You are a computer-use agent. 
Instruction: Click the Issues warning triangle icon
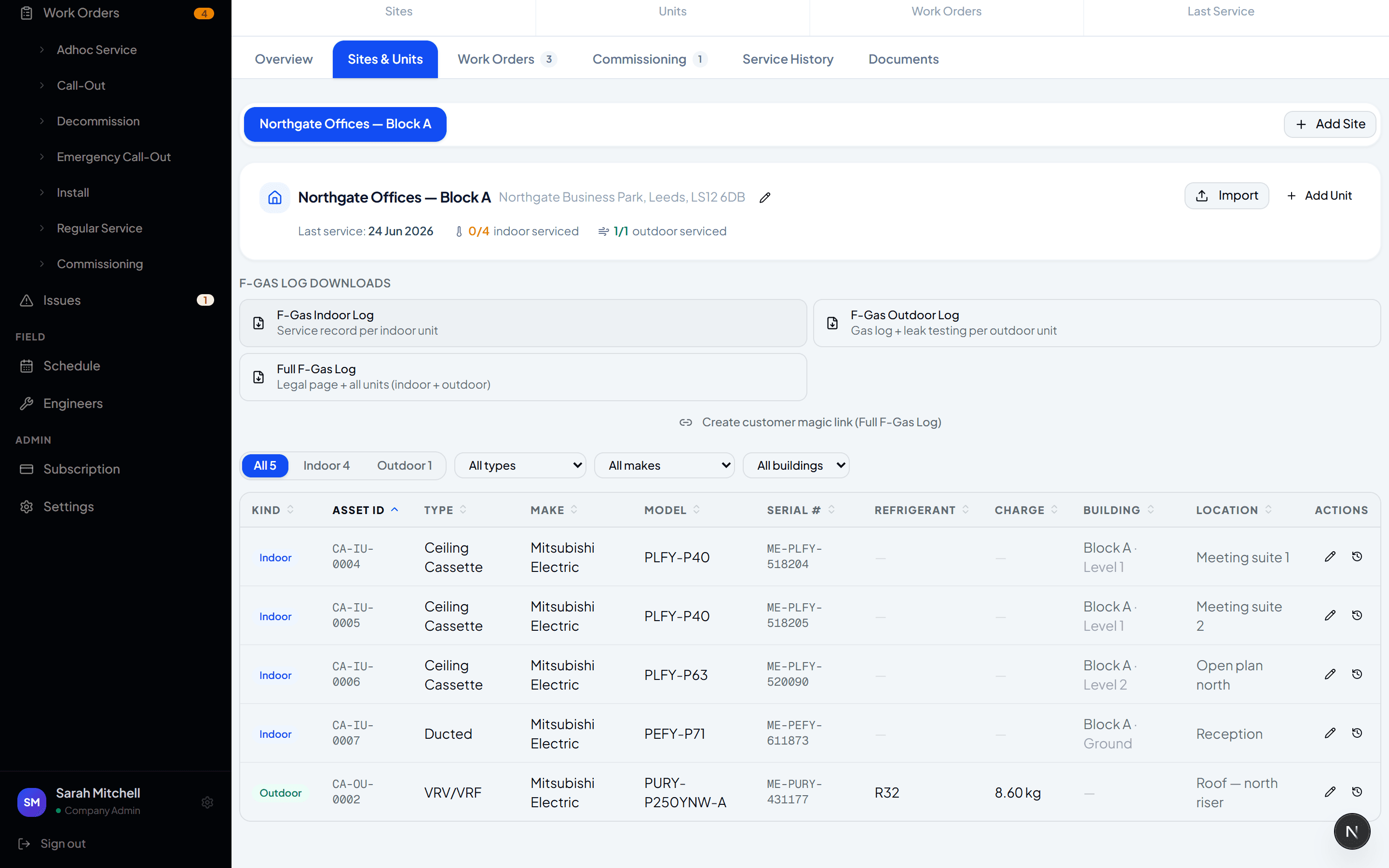pyautogui.click(x=27, y=300)
